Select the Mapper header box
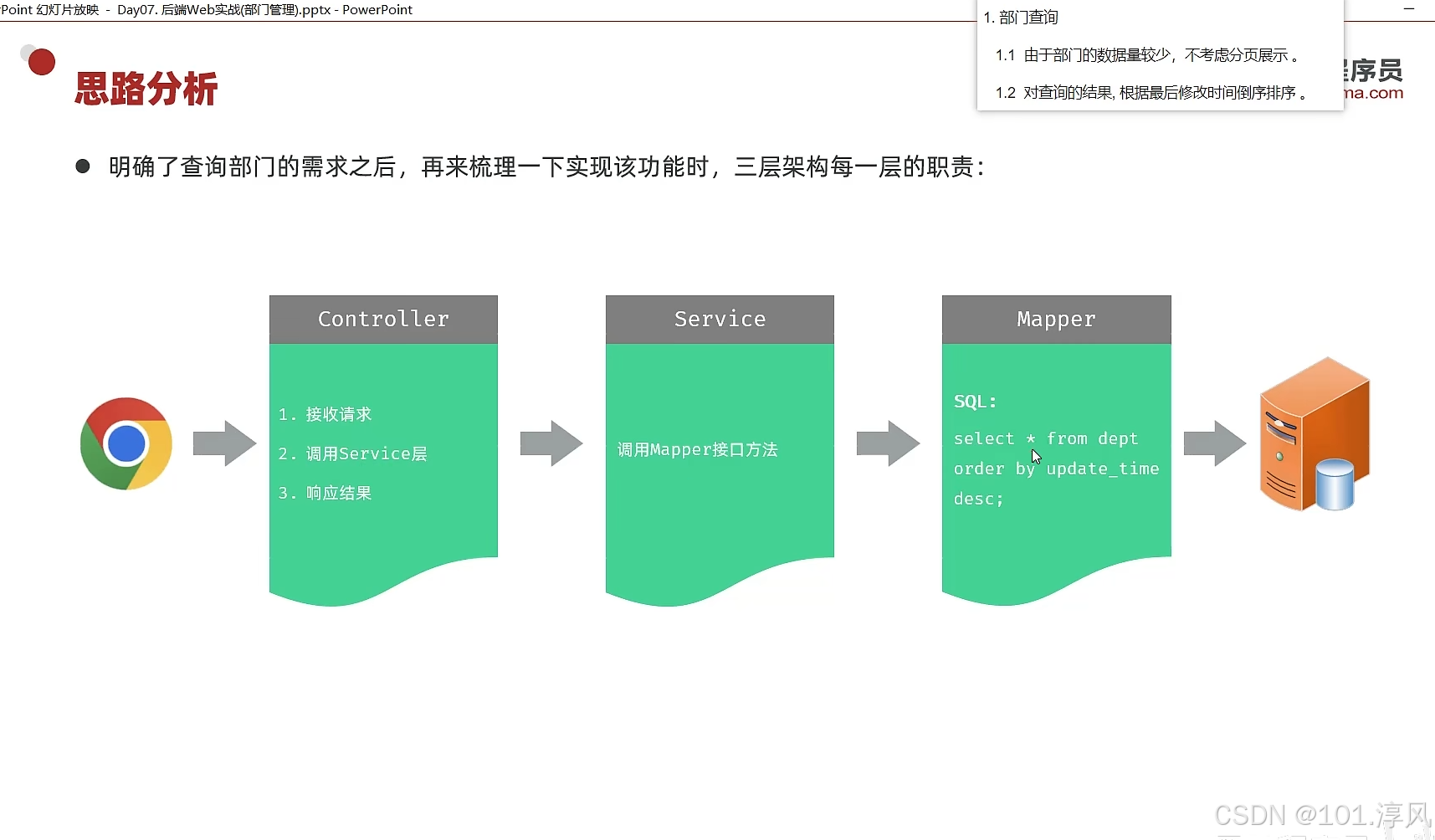Viewport: 1435px width, 840px height. click(1056, 319)
